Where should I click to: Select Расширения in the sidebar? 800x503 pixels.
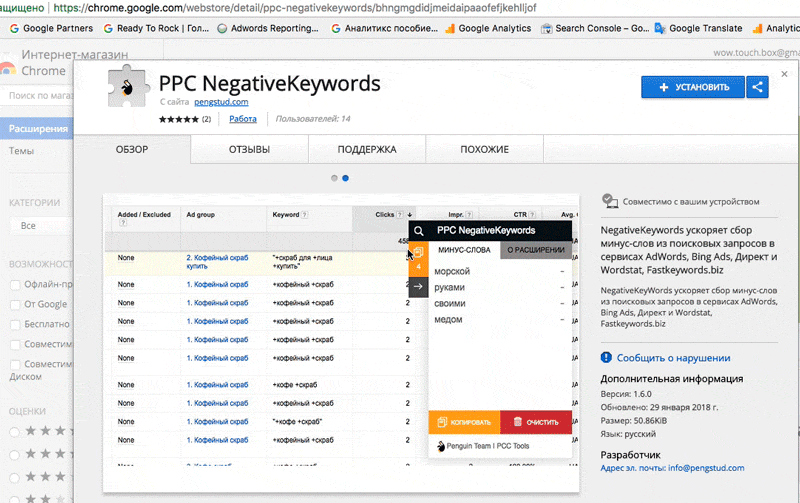click(x=37, y=129)
